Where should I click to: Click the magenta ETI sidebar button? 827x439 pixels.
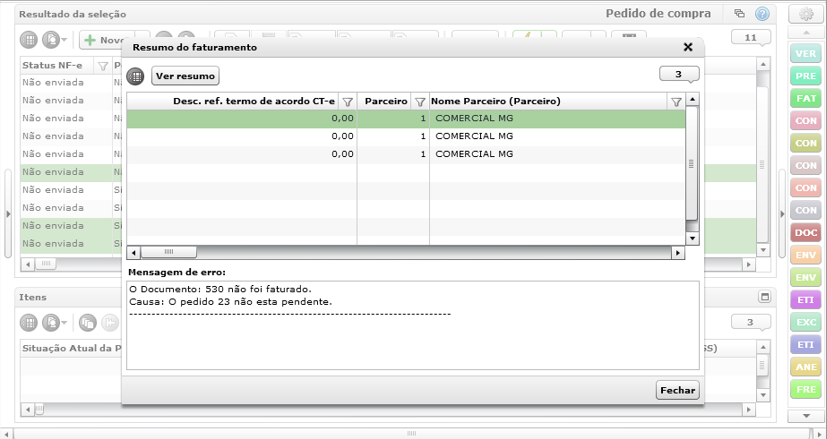coord(806,300)
